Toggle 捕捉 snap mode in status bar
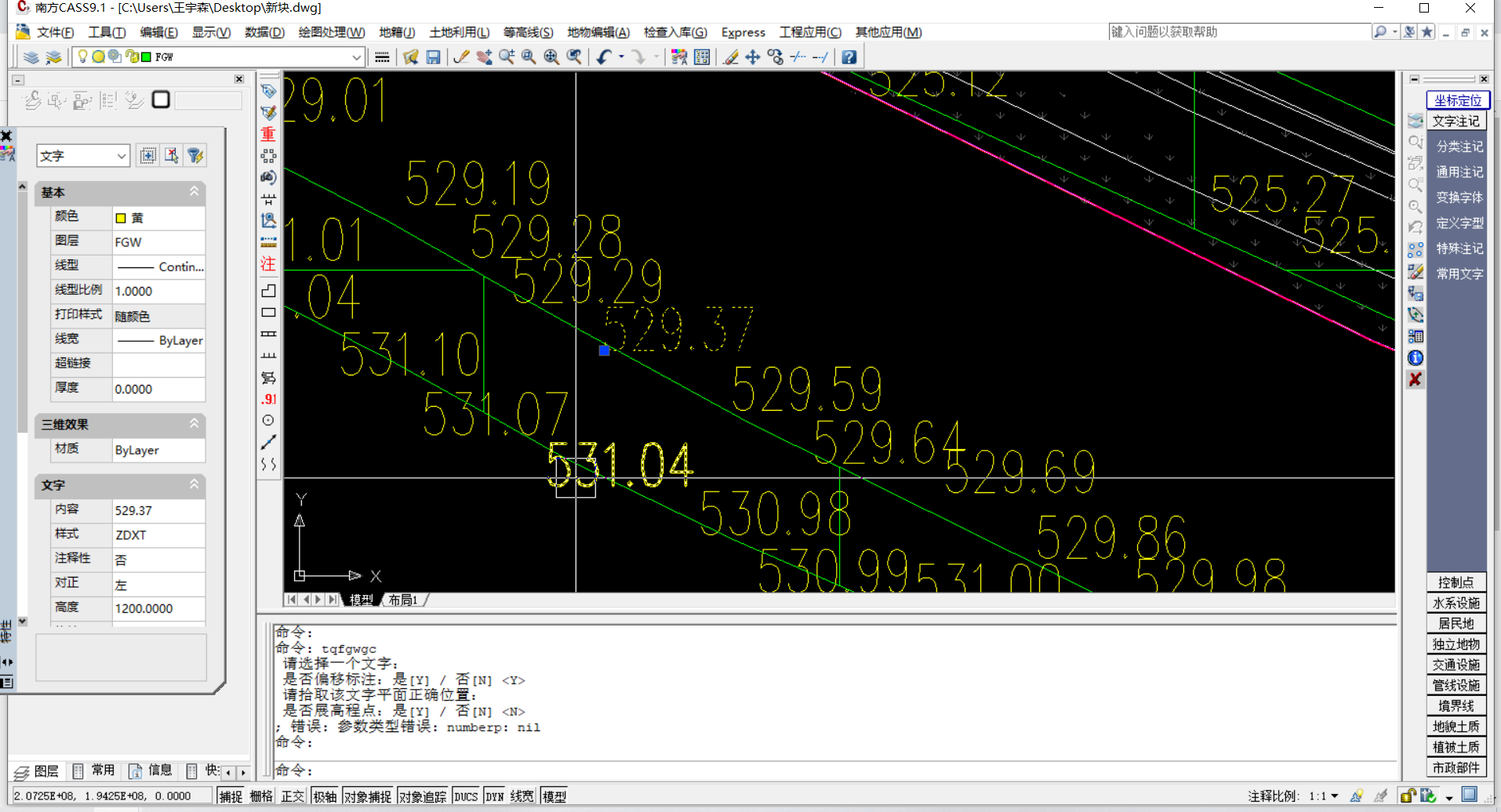The image size is (1501, 812). pyautogui.click(x=231, y=796)
